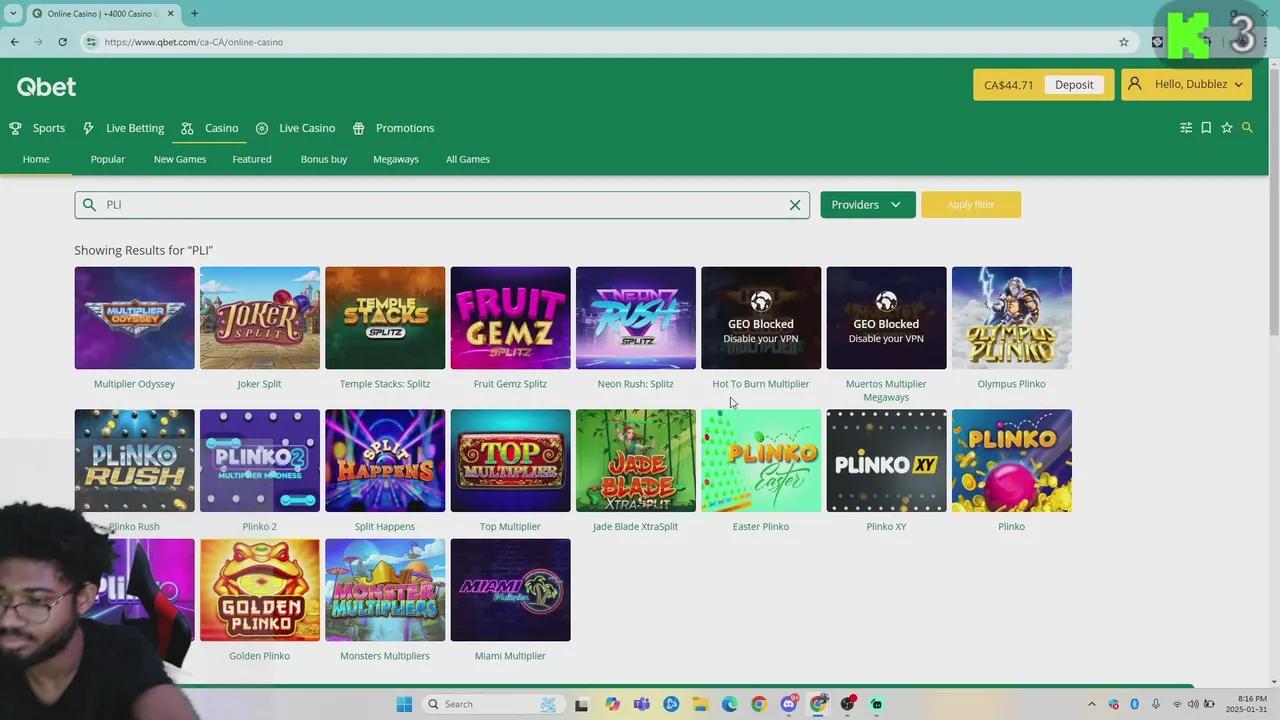
Task: Open the Plinko 2 game thumbnail
Action: click(260, 460)
